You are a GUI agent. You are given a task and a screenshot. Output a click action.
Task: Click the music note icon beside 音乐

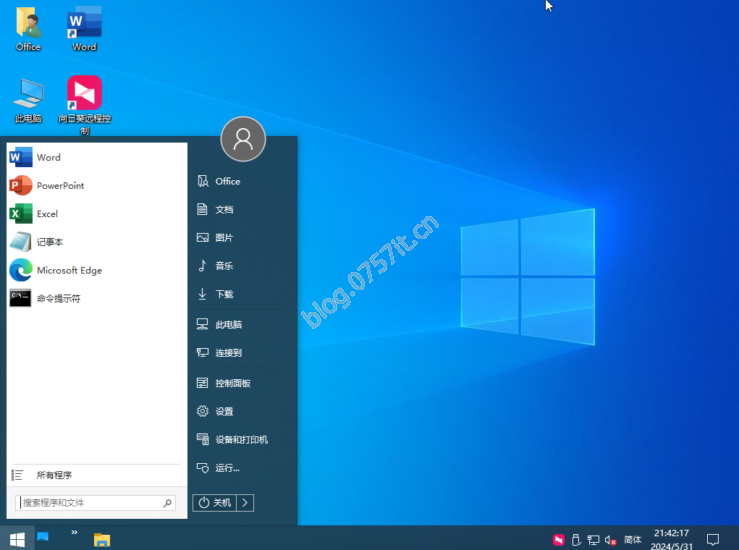click(x=202, y=266)
